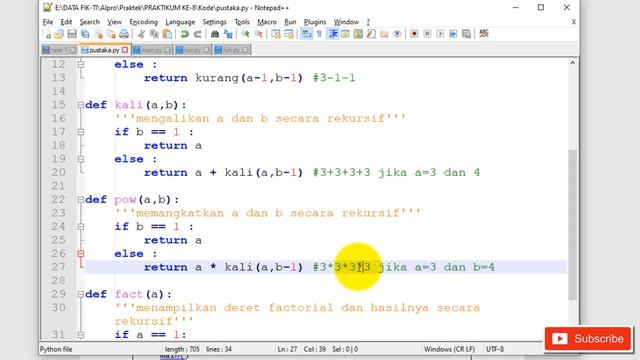Run macro multiple times icon
The height and width of the screenshot is (360, 640).
(x=453, y=34)
